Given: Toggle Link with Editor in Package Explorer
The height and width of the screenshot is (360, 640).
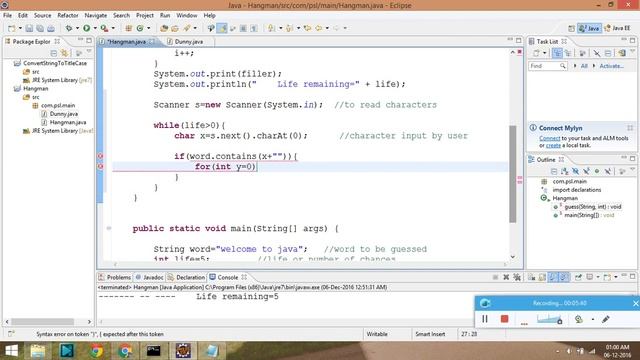Looking at the screenshot, I should [x=64, y=53].
